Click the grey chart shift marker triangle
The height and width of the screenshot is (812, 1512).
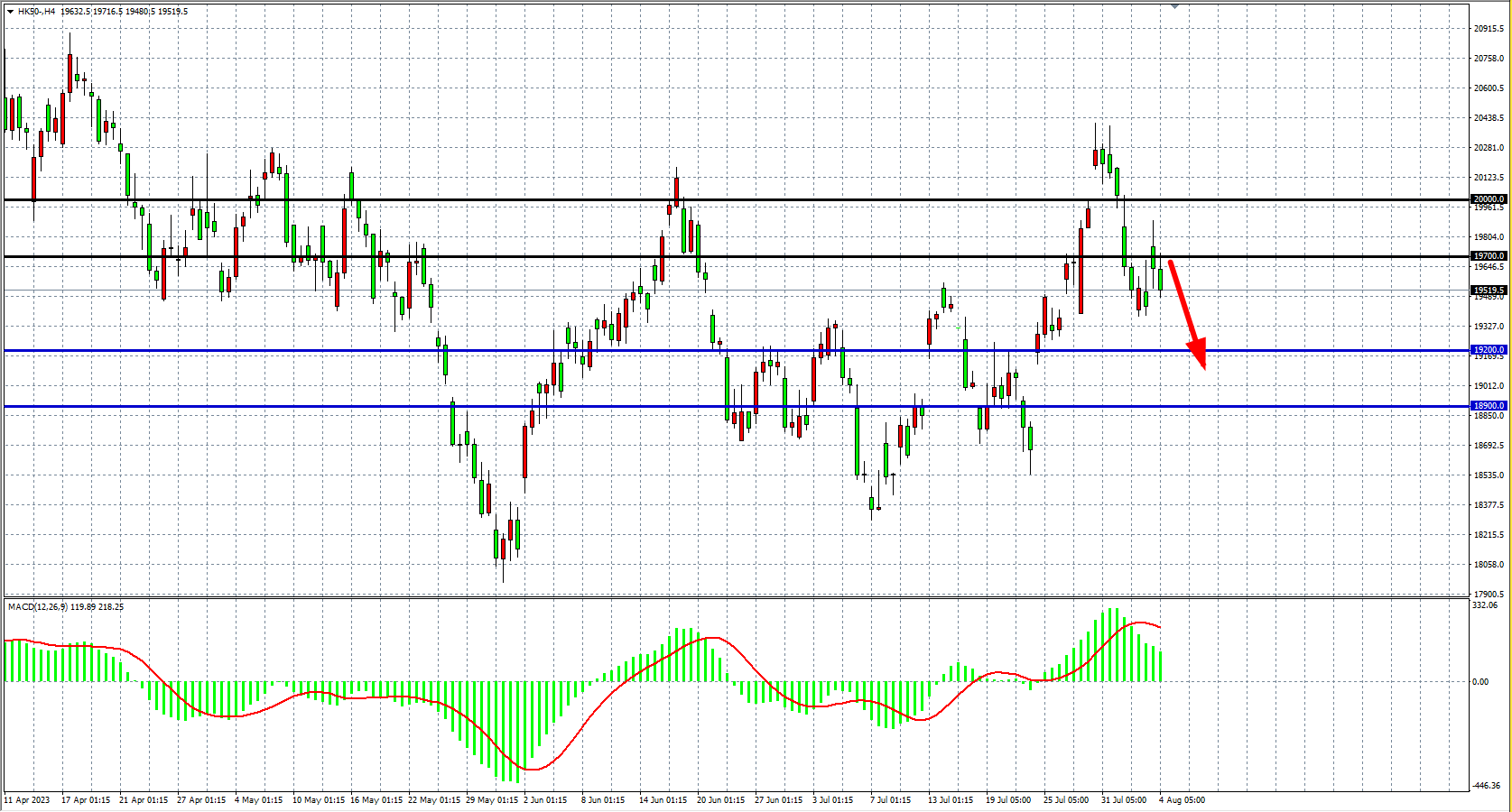pos(1174,6)
